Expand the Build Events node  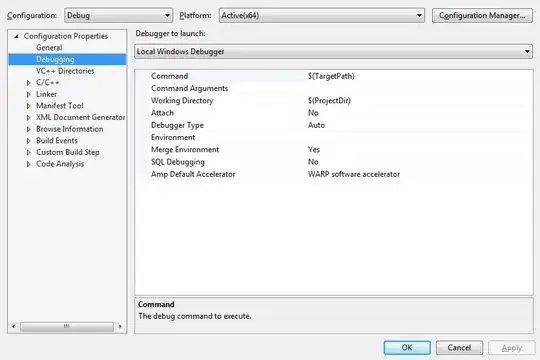(x=29, y=141)
